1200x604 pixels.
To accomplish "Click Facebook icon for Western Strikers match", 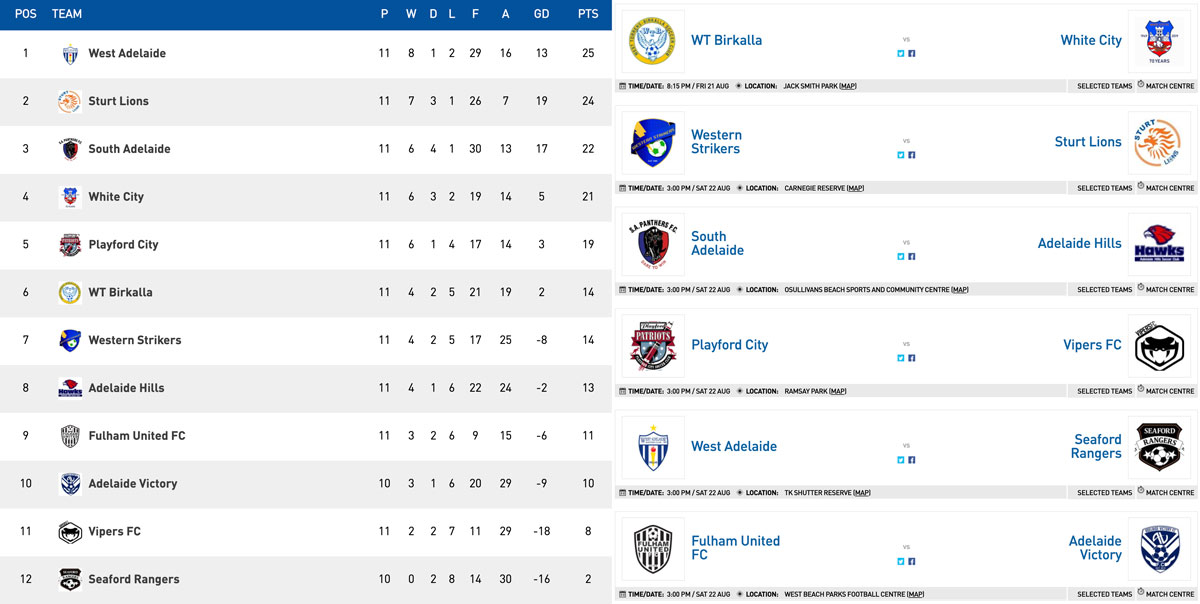I will pyautogui.click(x=912, y=155).
